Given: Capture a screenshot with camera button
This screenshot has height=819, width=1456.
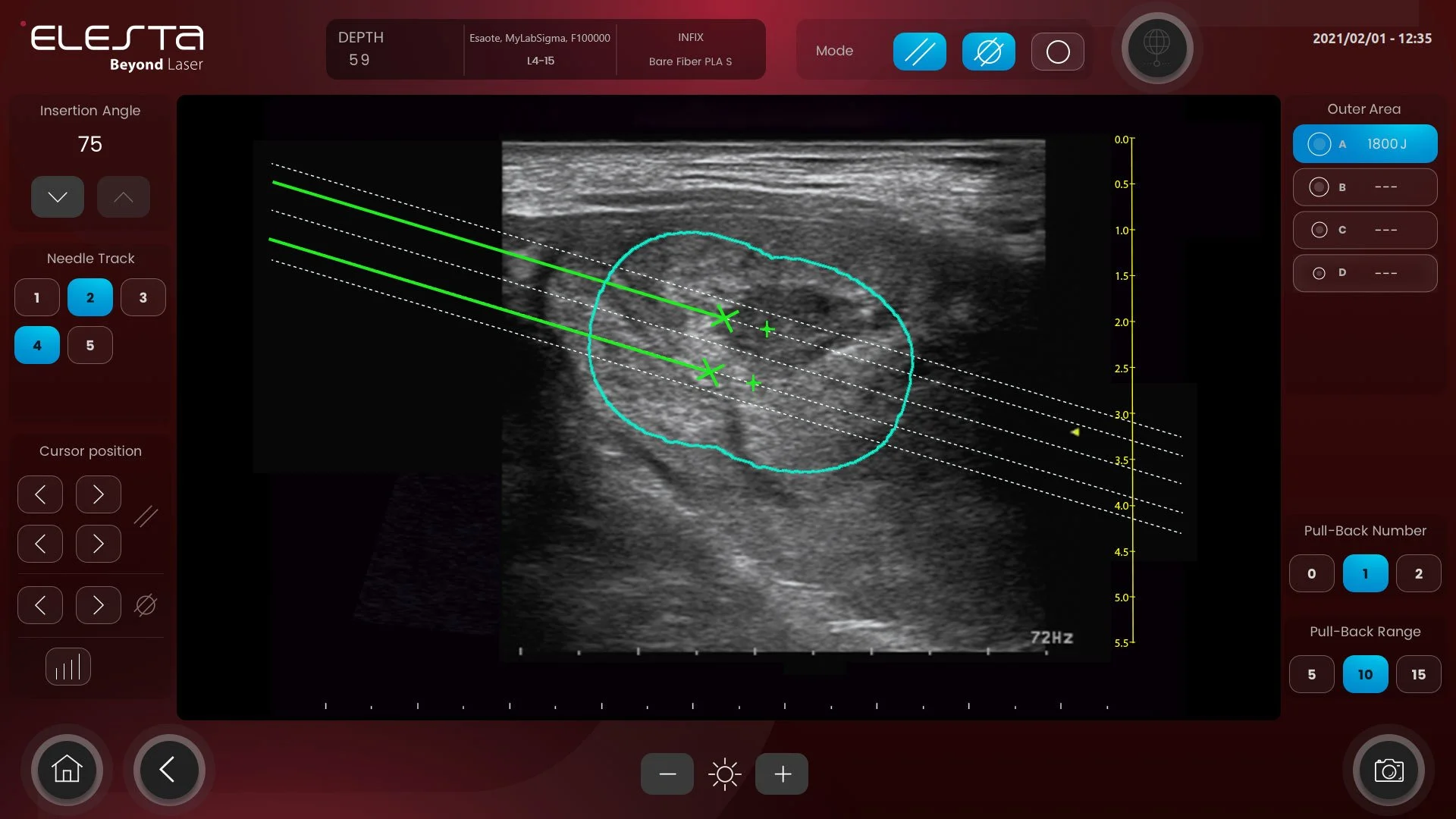Looking at the screenshot, I should pos(1389,770).
